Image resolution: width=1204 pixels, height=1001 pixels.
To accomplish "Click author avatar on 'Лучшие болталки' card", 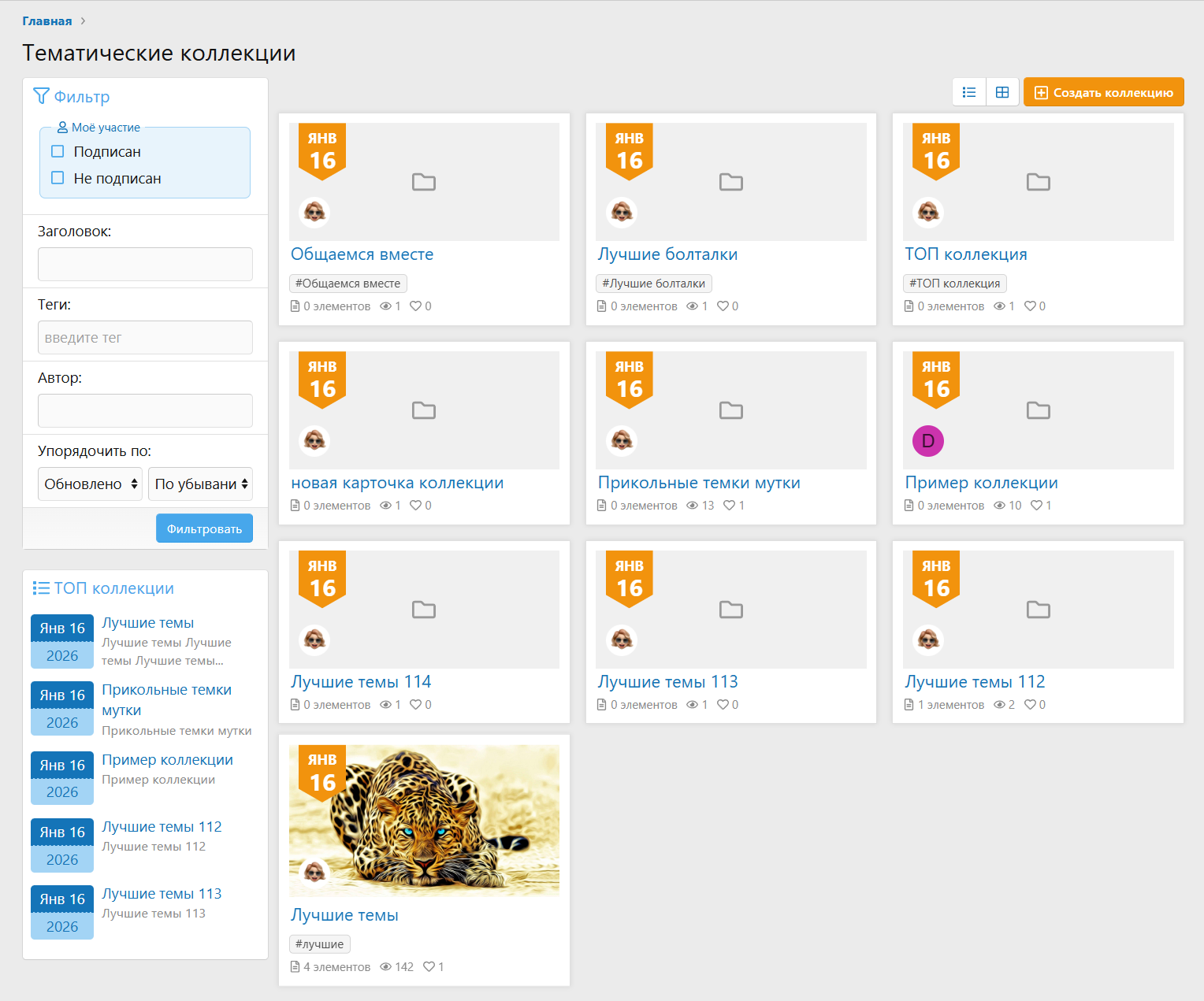I will click(622, 212).
